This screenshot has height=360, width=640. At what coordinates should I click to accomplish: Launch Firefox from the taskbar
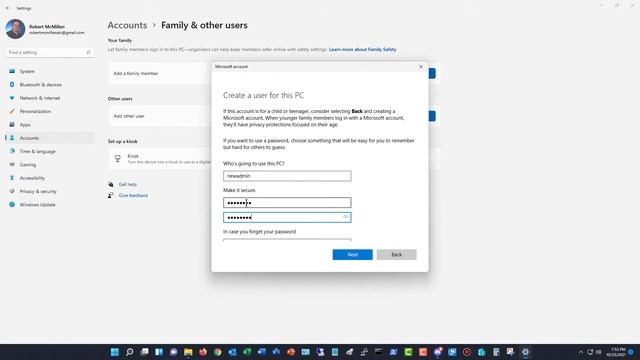click(x=203, y=352)
